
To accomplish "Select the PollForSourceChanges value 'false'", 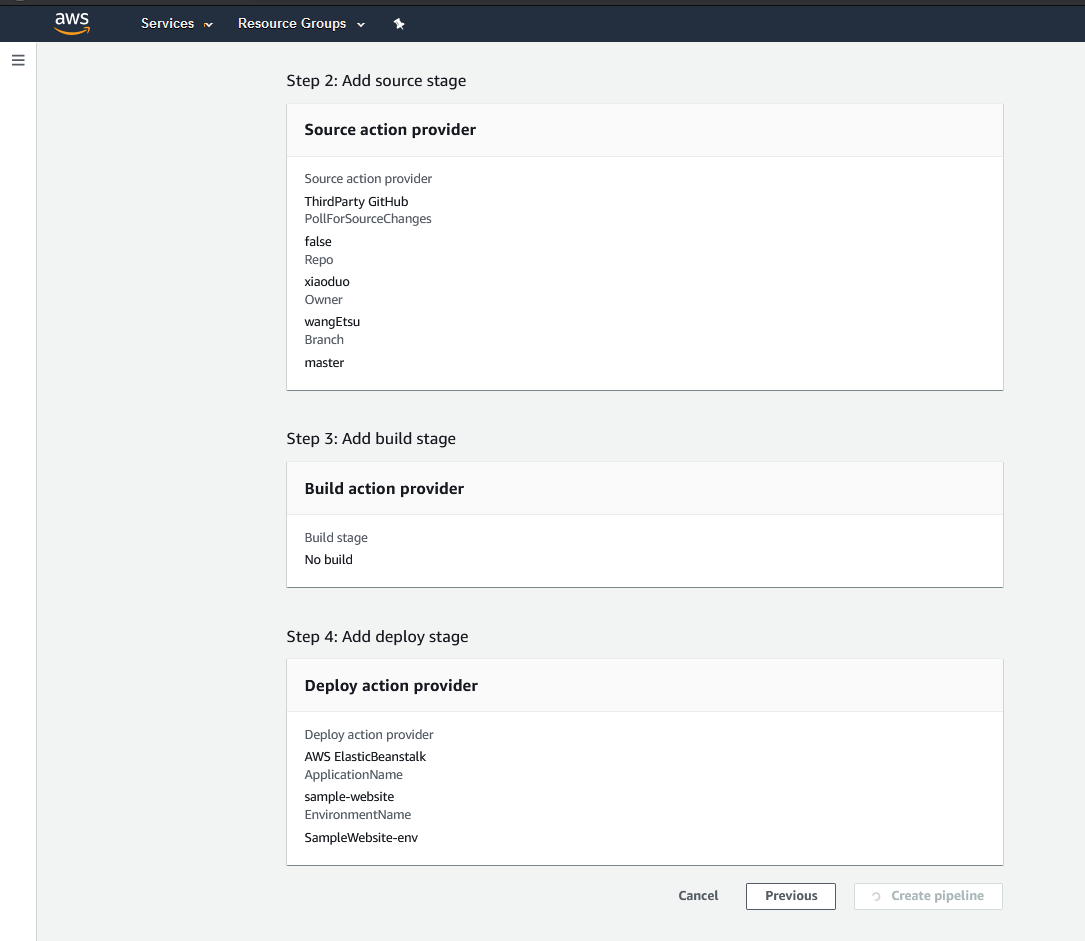I will [318, 241].
